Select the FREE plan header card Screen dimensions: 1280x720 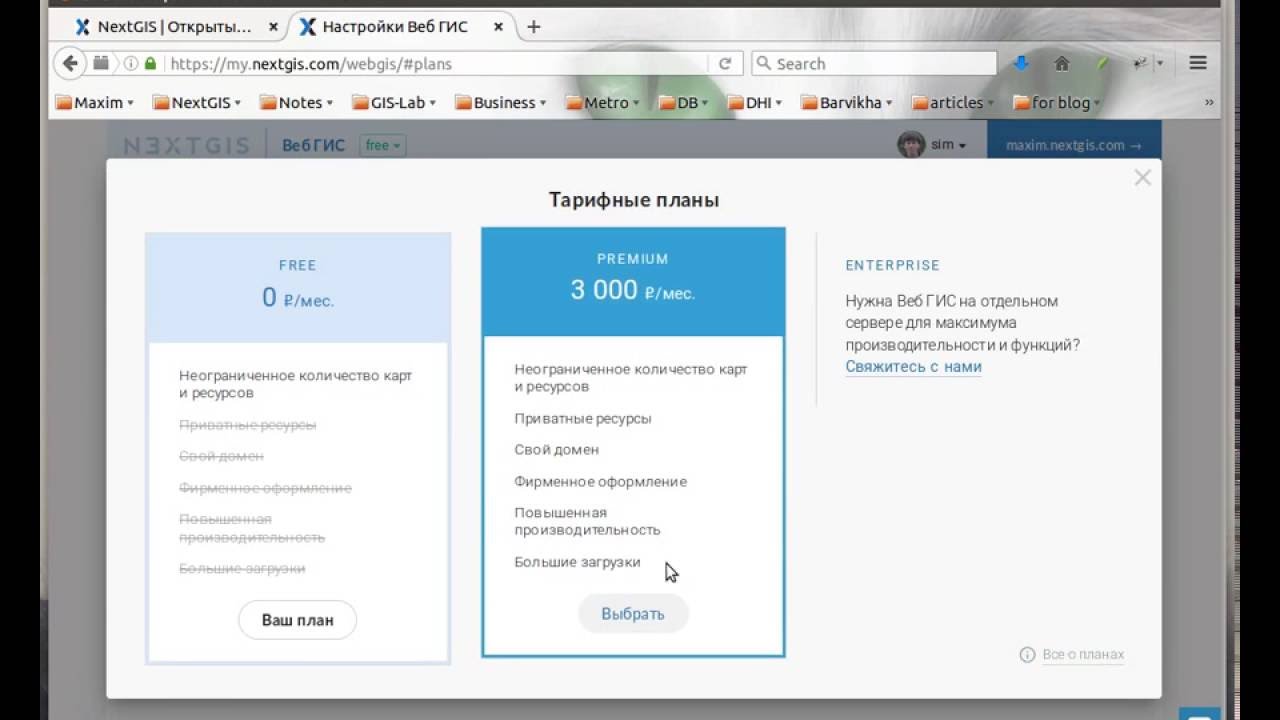(x=298, y=288)
